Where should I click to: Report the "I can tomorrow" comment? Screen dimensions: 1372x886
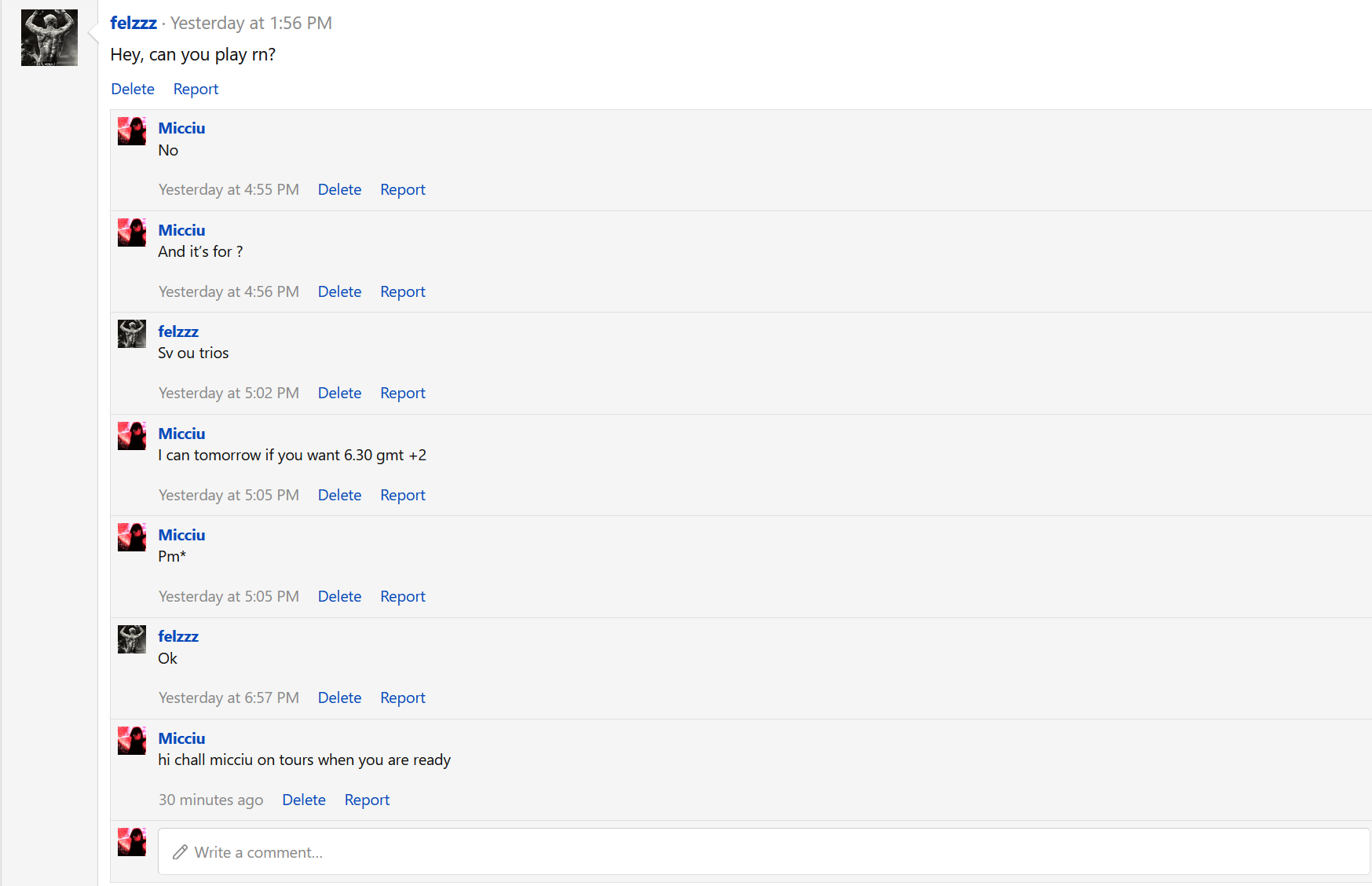[x=402, y=495]
